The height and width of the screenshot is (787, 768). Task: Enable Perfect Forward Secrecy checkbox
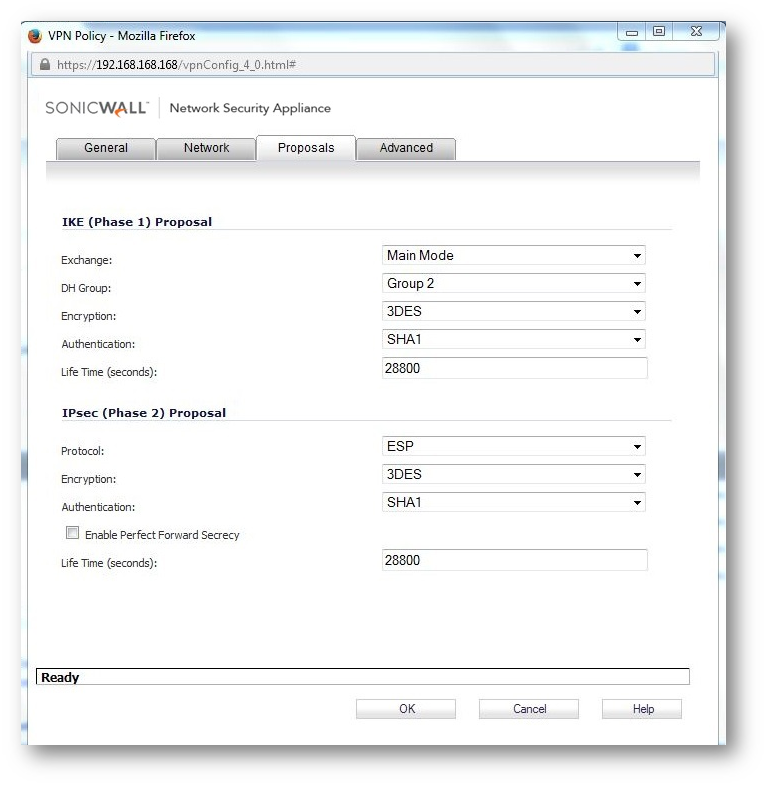[72, 534]
